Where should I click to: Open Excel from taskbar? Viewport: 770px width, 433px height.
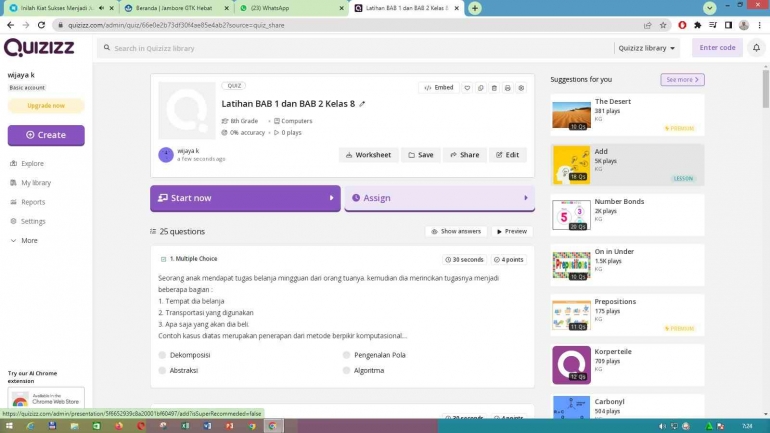click(x=185, y=426)
